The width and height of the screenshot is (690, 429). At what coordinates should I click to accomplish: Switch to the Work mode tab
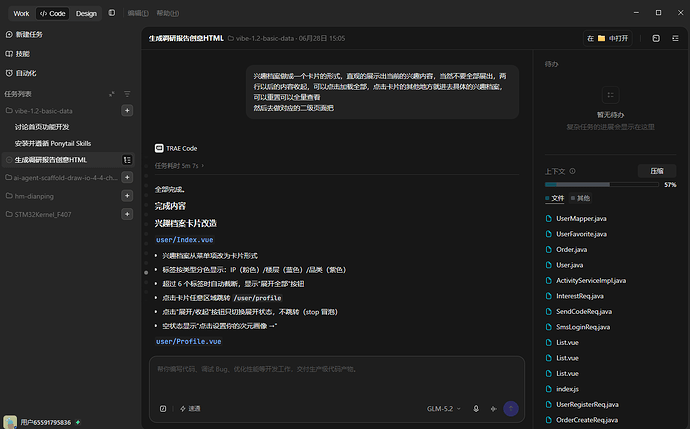tap(21, 14)
